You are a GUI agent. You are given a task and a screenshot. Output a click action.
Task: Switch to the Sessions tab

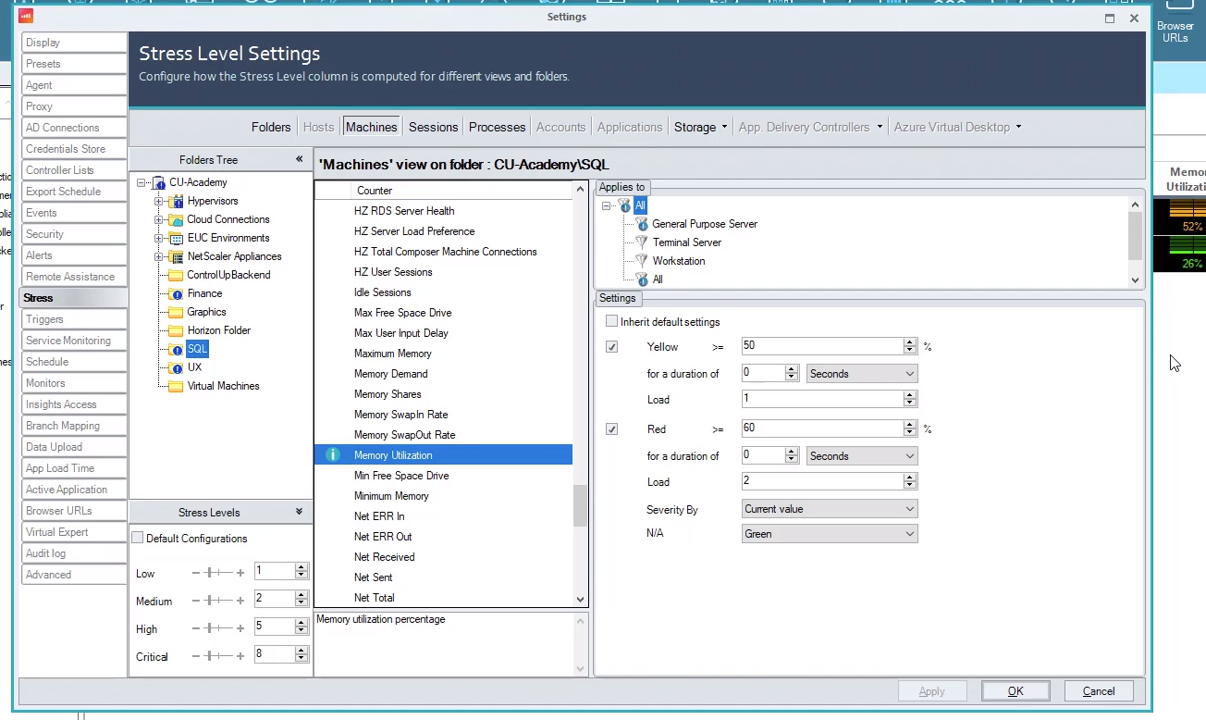tap(433, 127)
